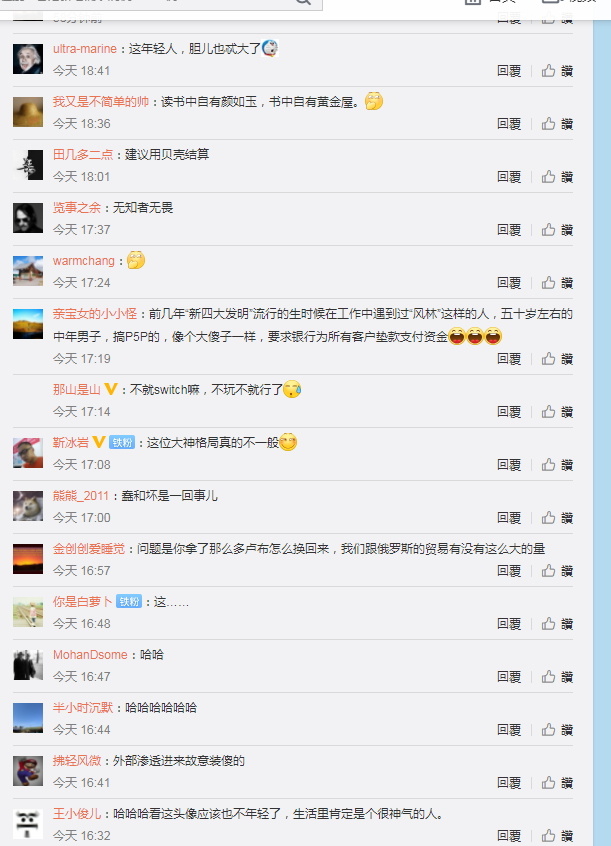Open ultra-marine's user profile link
Screen dimensions: 611x846
pyautogui.click(x=85, y=49)
